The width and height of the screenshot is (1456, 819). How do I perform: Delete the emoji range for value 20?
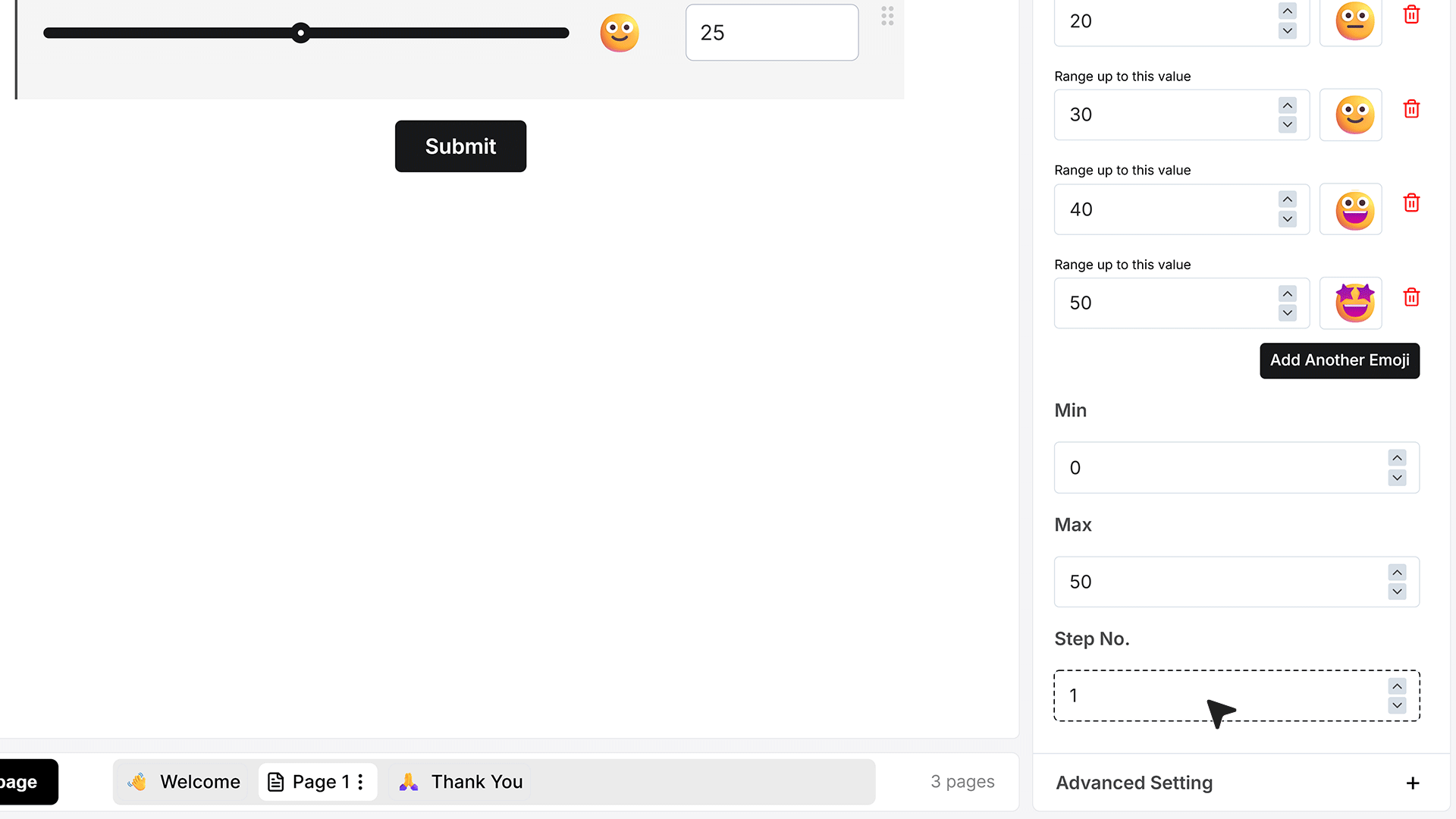pos(1411,14)
